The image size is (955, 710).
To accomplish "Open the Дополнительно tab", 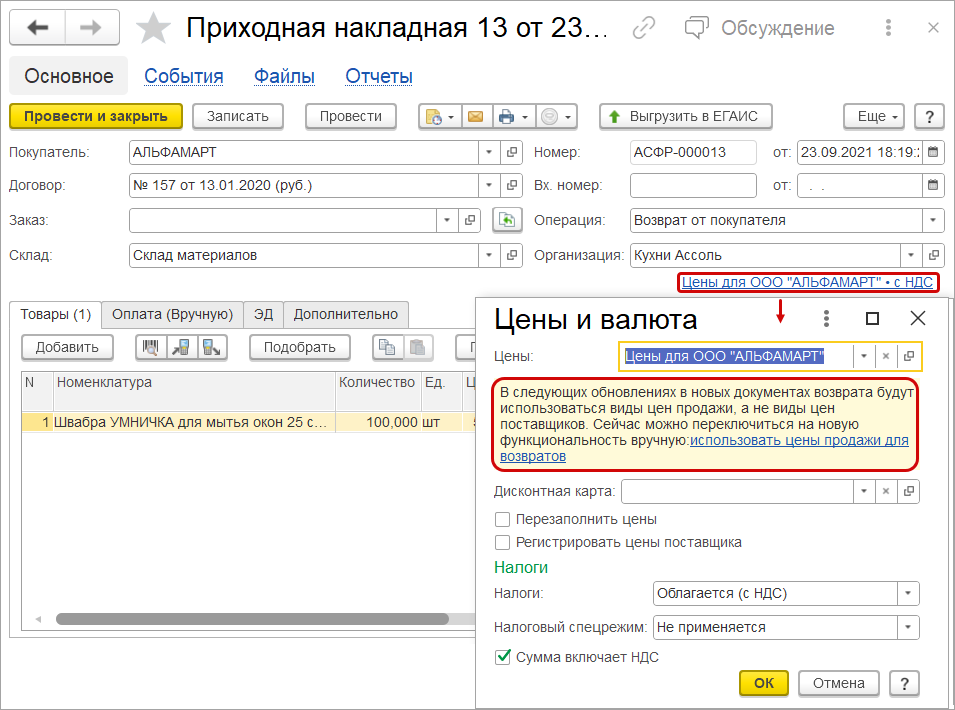I will pyautogui.click(x=345, y=314).
